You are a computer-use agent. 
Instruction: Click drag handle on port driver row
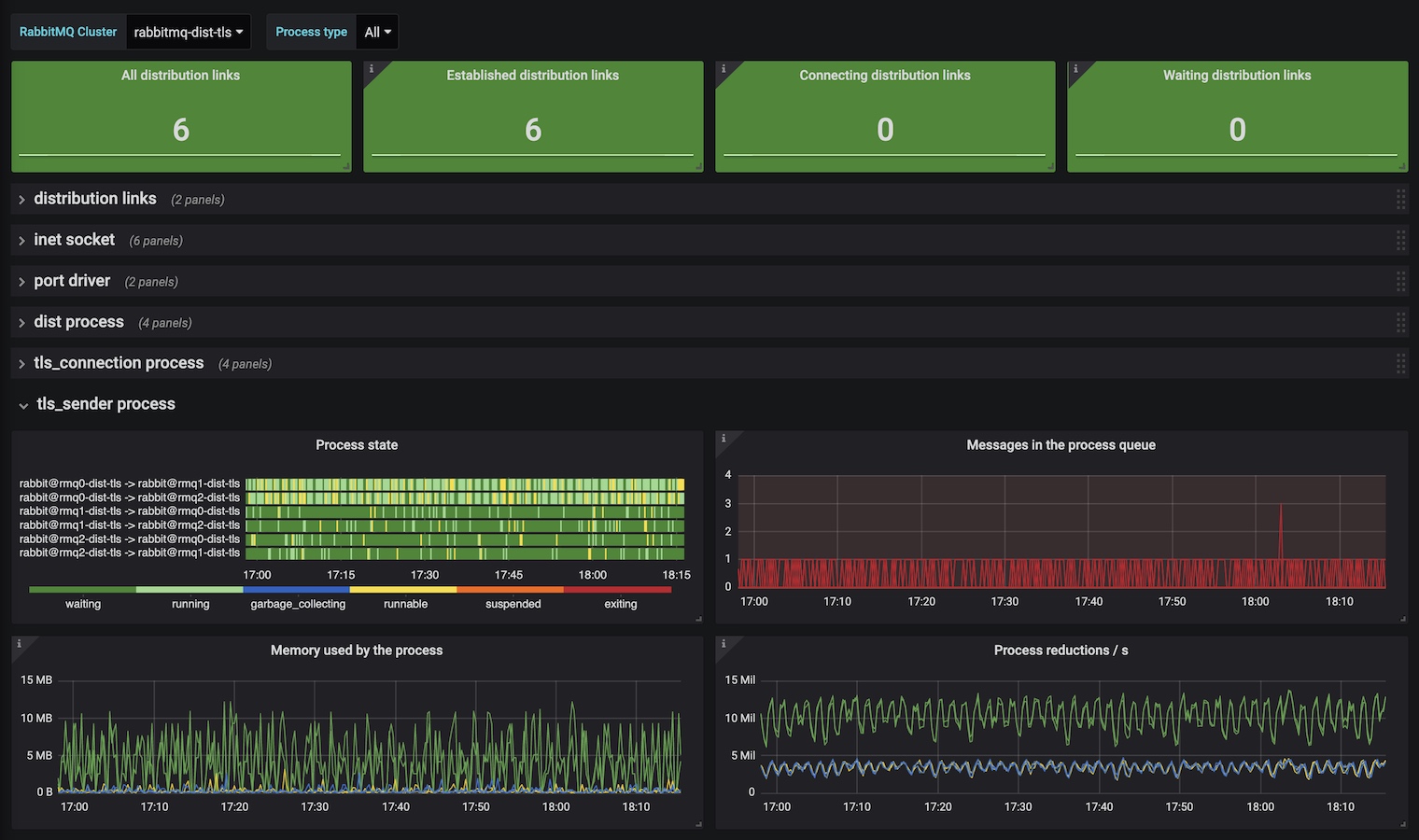tap(1400, 281)
